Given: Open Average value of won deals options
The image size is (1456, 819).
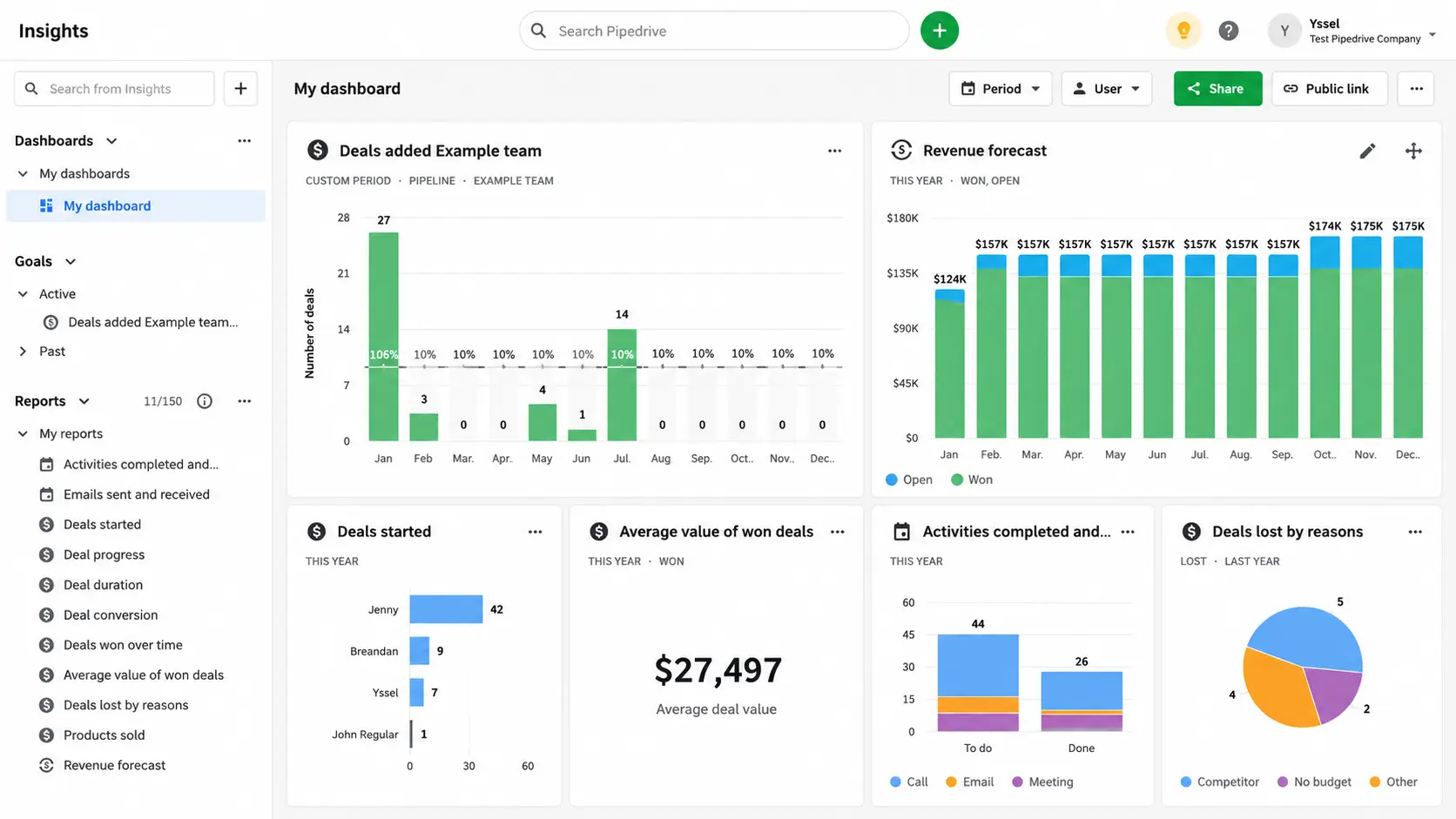Looking at the screenshot, I should point(837,532).
